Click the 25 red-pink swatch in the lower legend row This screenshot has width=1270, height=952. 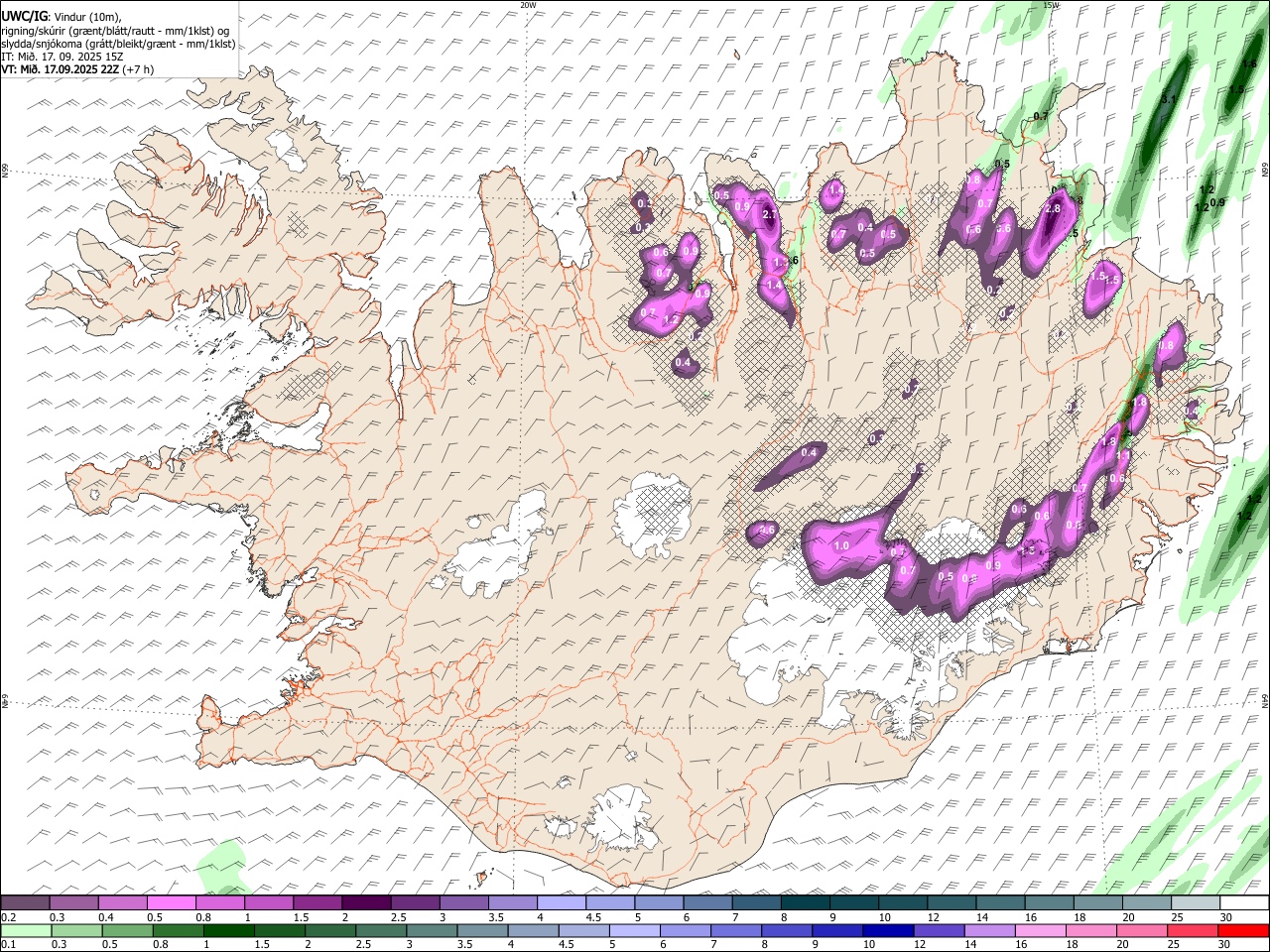(x=1193, y=930)
